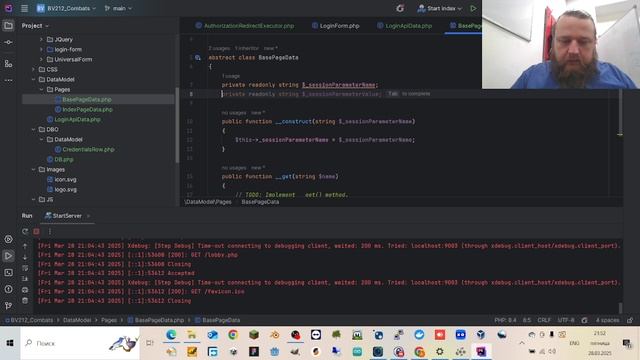Viewport: 640px width, 360px height.
Task: Open the Git tool window
Action: tap(8, 305)
